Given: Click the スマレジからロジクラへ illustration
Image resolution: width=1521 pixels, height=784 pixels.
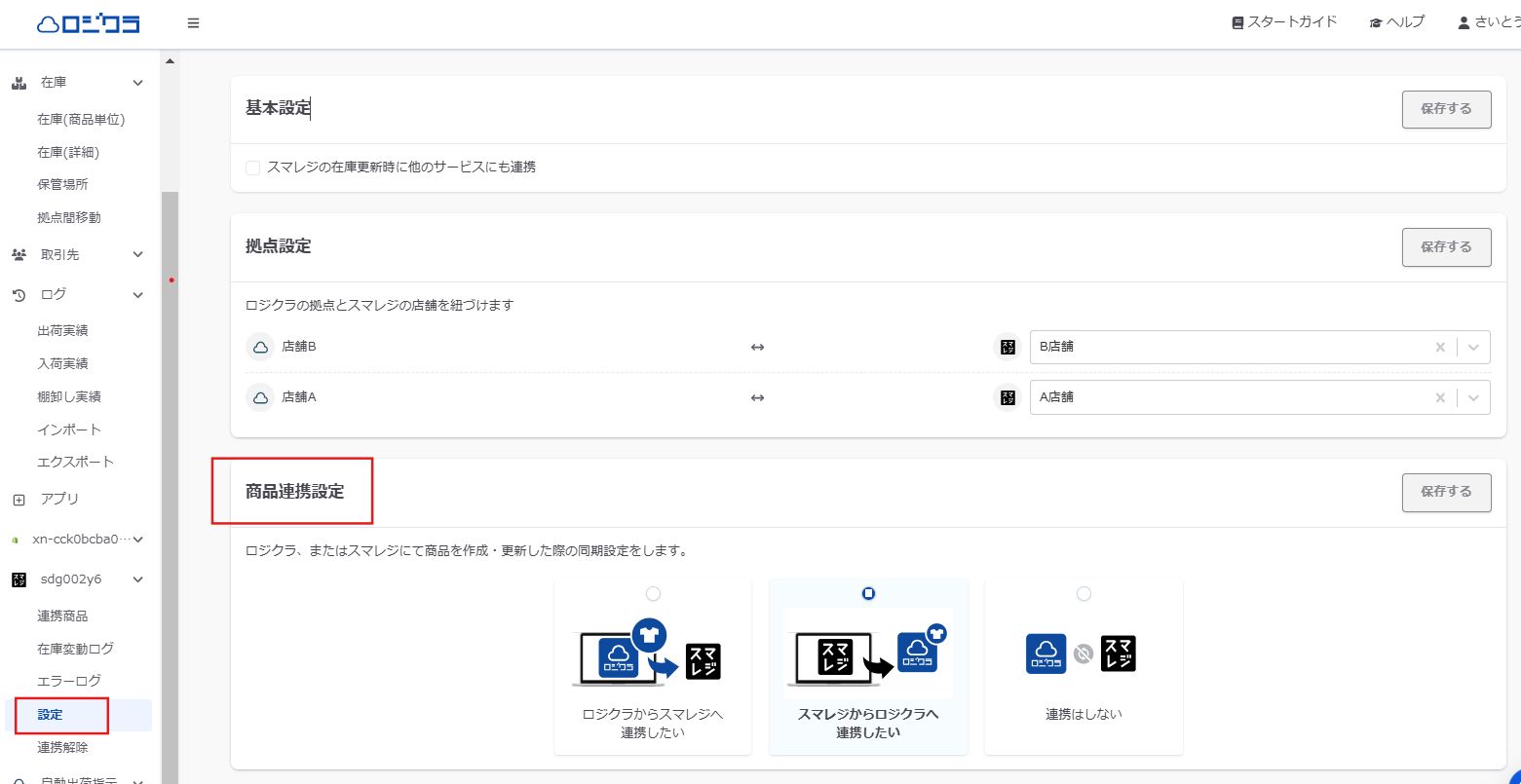Looking at the screenshot, I should point(868,653).
